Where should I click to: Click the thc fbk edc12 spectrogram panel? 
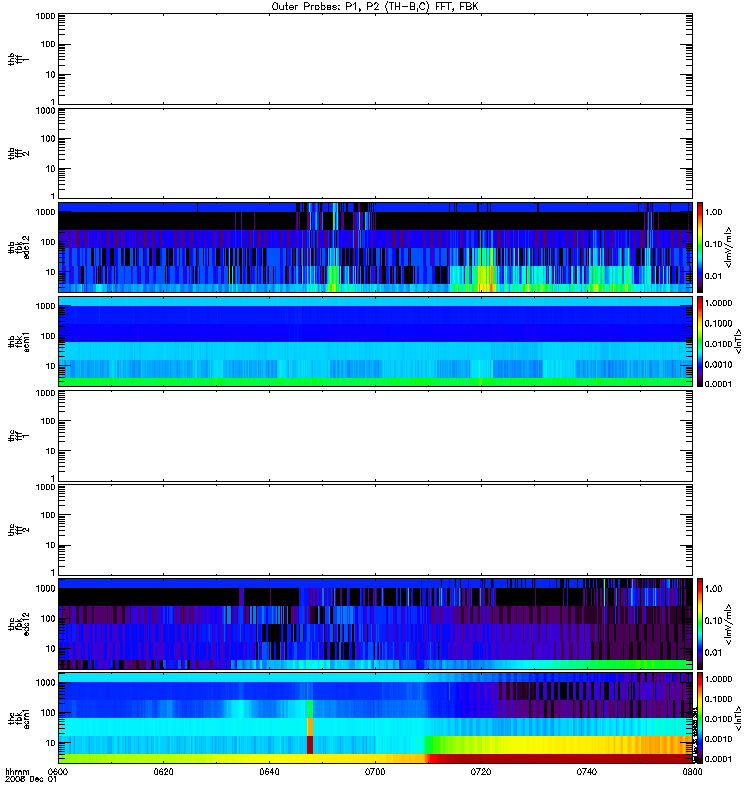click(375, 623)
